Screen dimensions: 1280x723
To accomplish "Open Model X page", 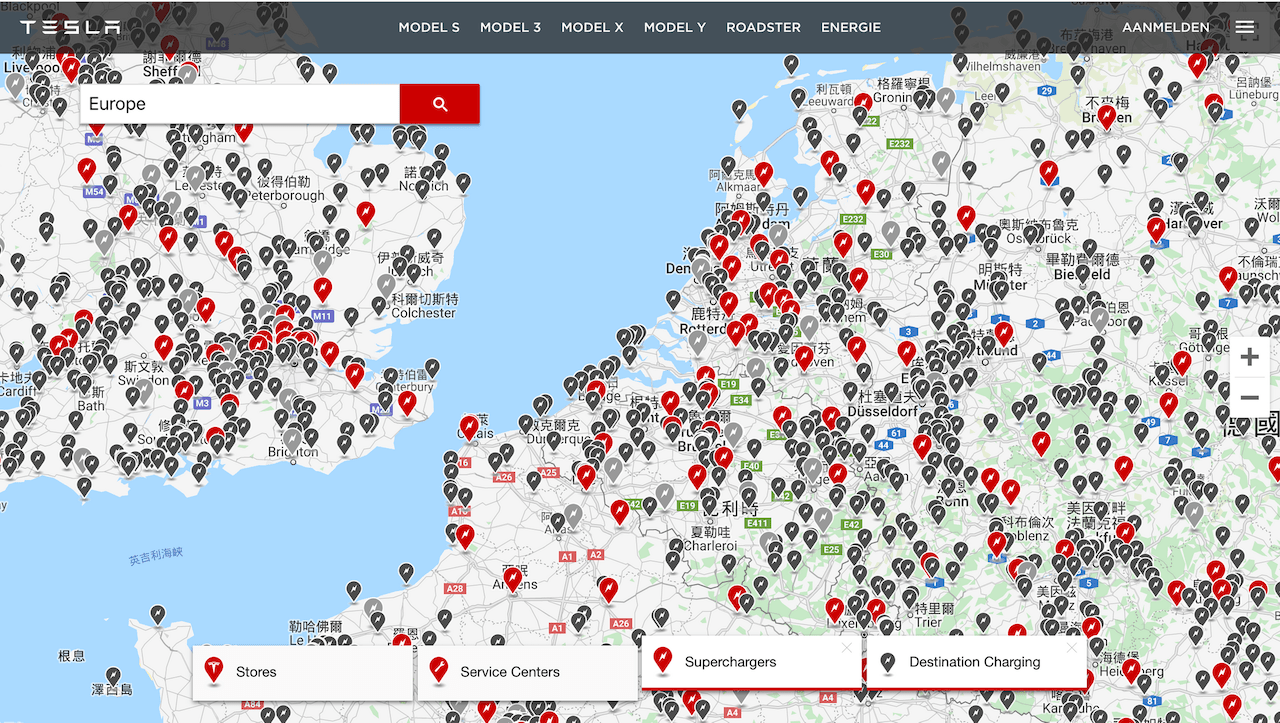I will click(592, 27).
